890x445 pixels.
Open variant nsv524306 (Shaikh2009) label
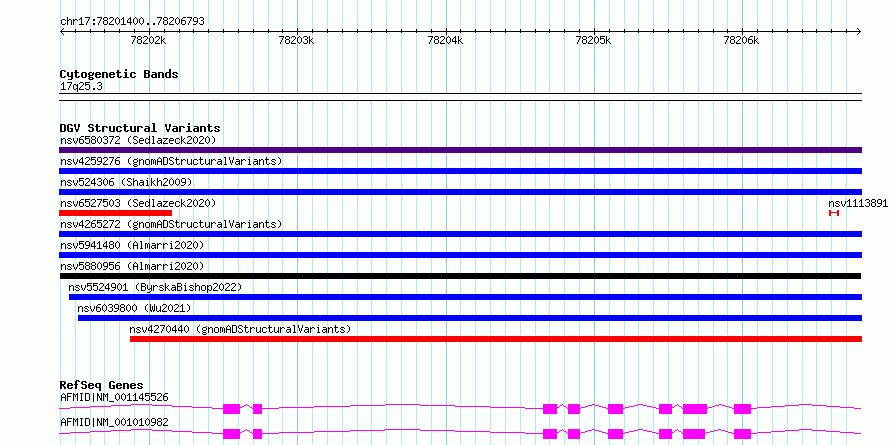pos(126,182)
